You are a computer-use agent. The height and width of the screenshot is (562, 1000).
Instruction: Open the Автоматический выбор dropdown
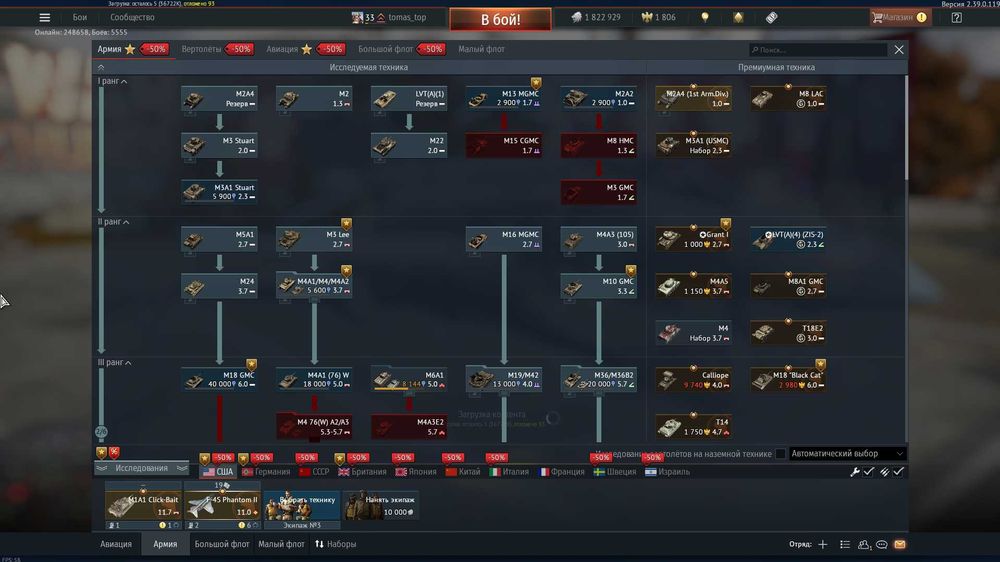coord(848,454)
